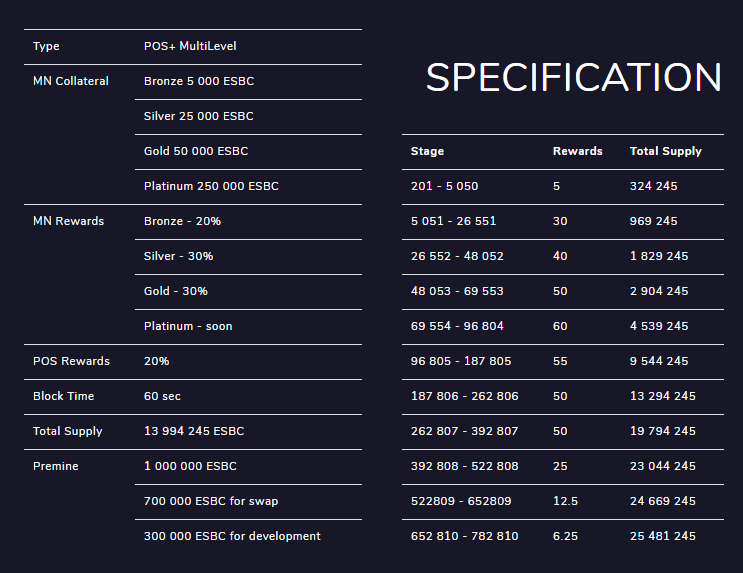Click the Total Supply column header

(x=665, y=151)
